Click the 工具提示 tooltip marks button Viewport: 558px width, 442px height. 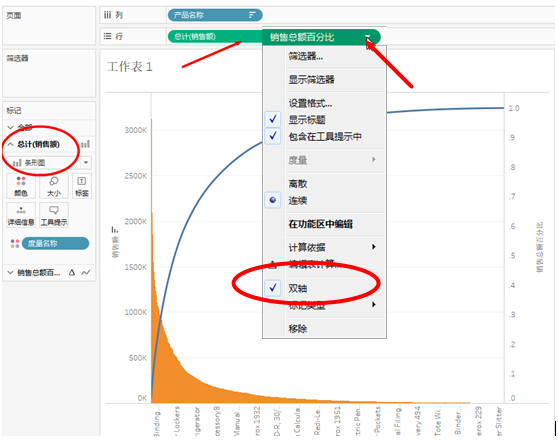(x=54, y=215)
